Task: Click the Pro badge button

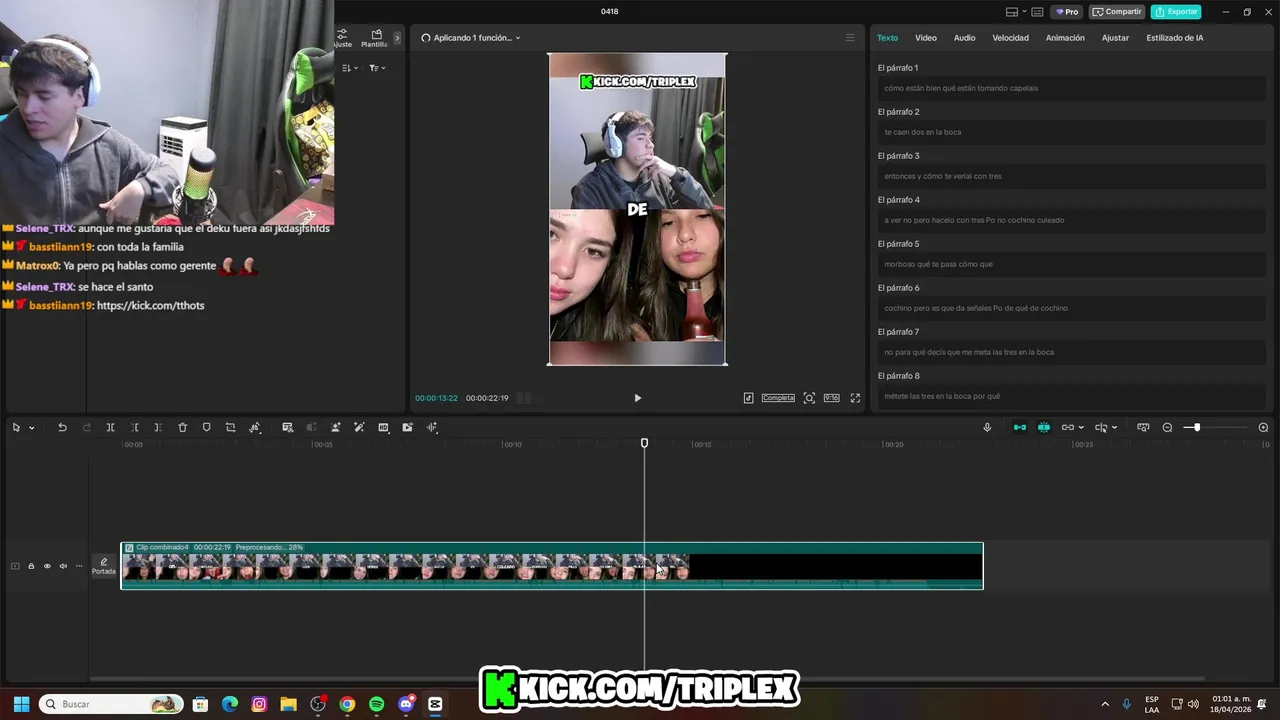Action: [1067, 12]
